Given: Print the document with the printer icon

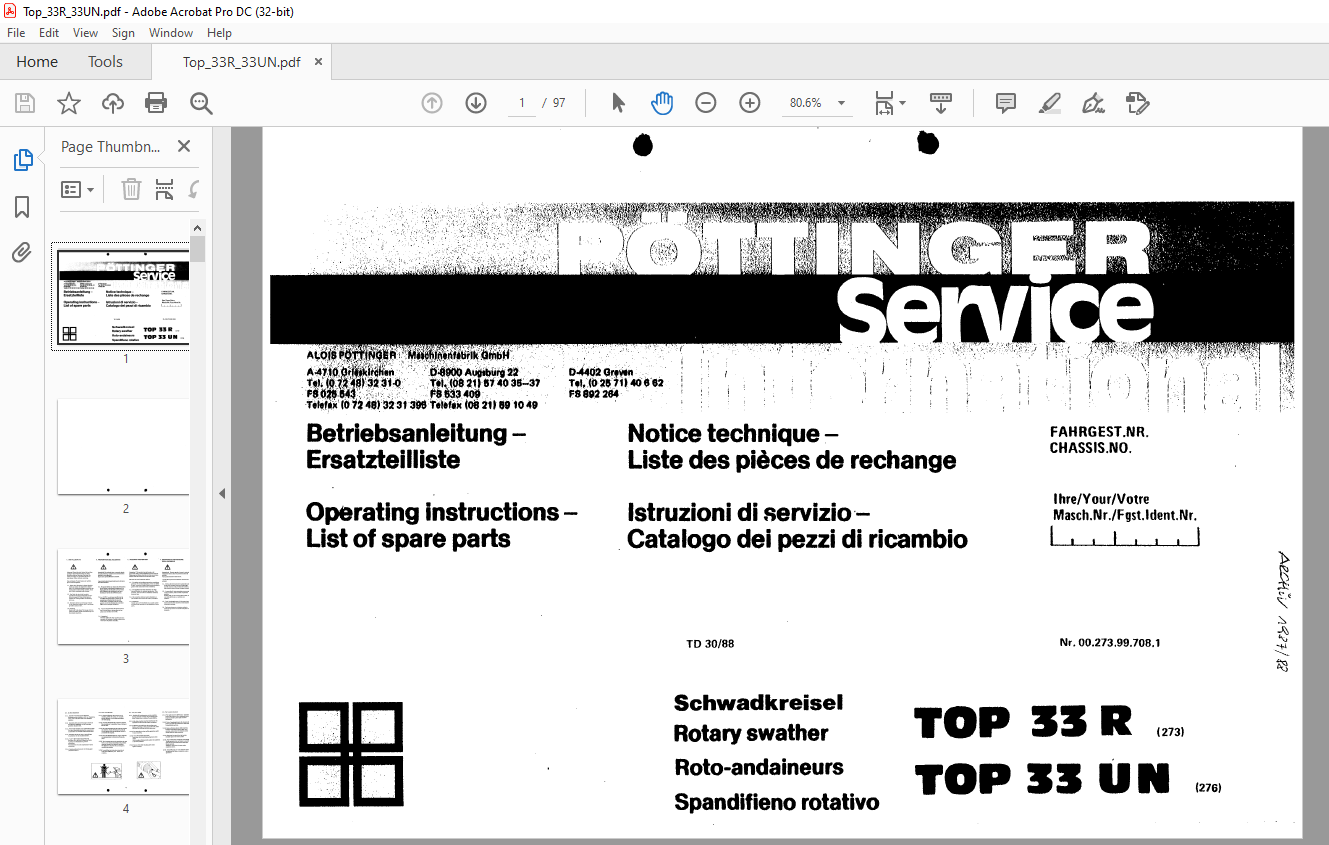Looking at the screenshot, I should tap(156, 103).
